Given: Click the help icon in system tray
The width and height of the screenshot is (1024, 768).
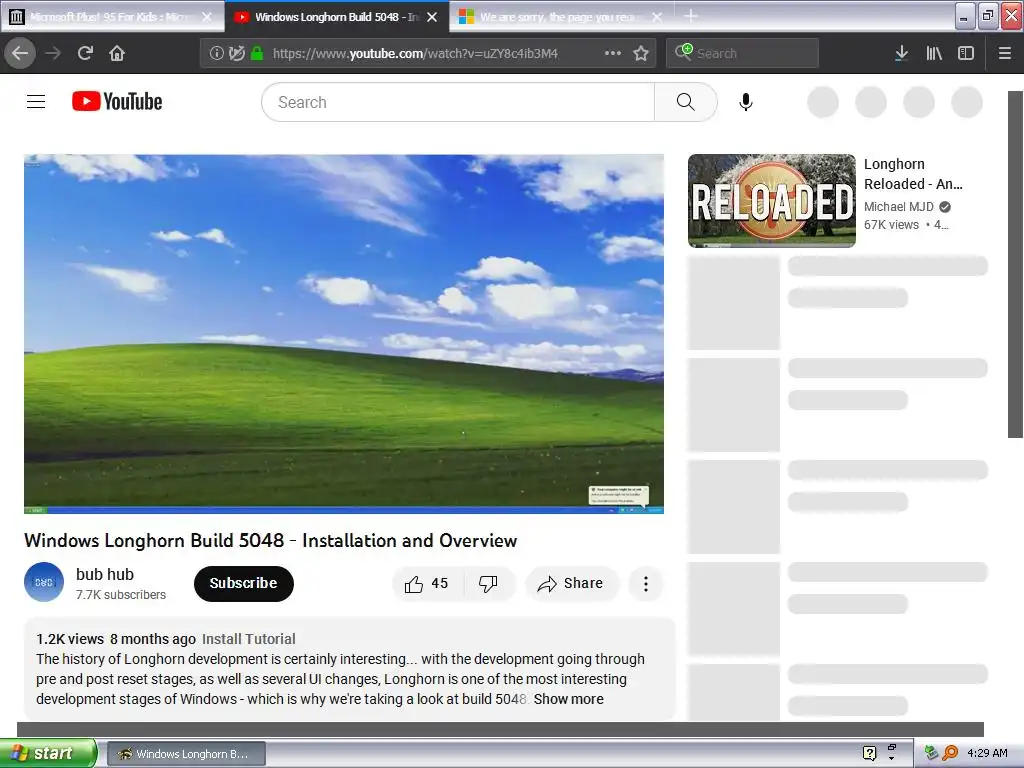Looking at the screenshot, I should point(869,753).
